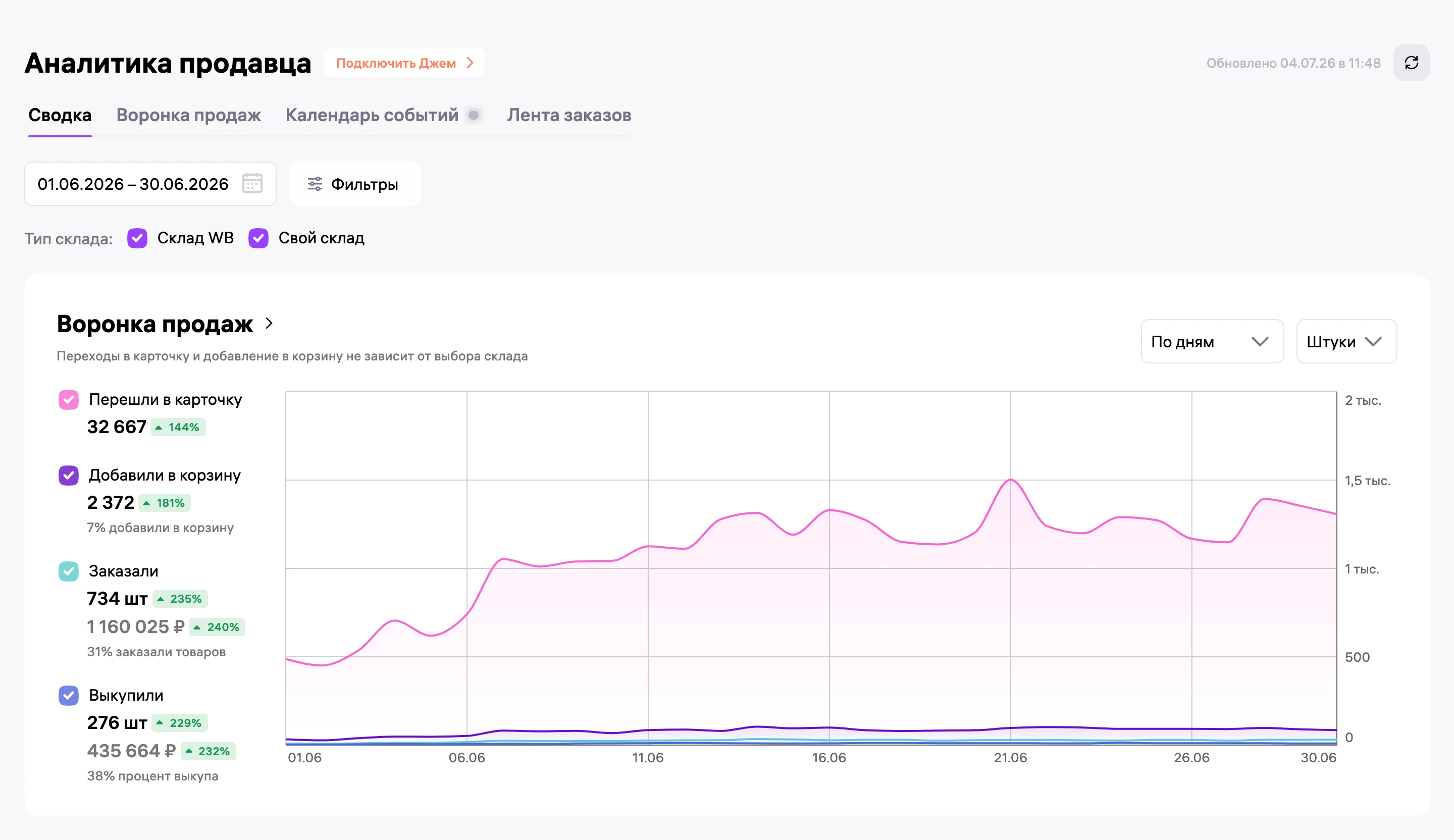Click the 7% добавили в корзину text

tap(161, 528)
